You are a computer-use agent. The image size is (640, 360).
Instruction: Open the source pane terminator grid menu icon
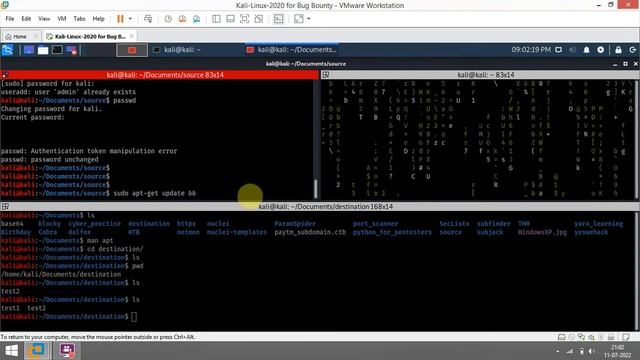tap(5, 75)
